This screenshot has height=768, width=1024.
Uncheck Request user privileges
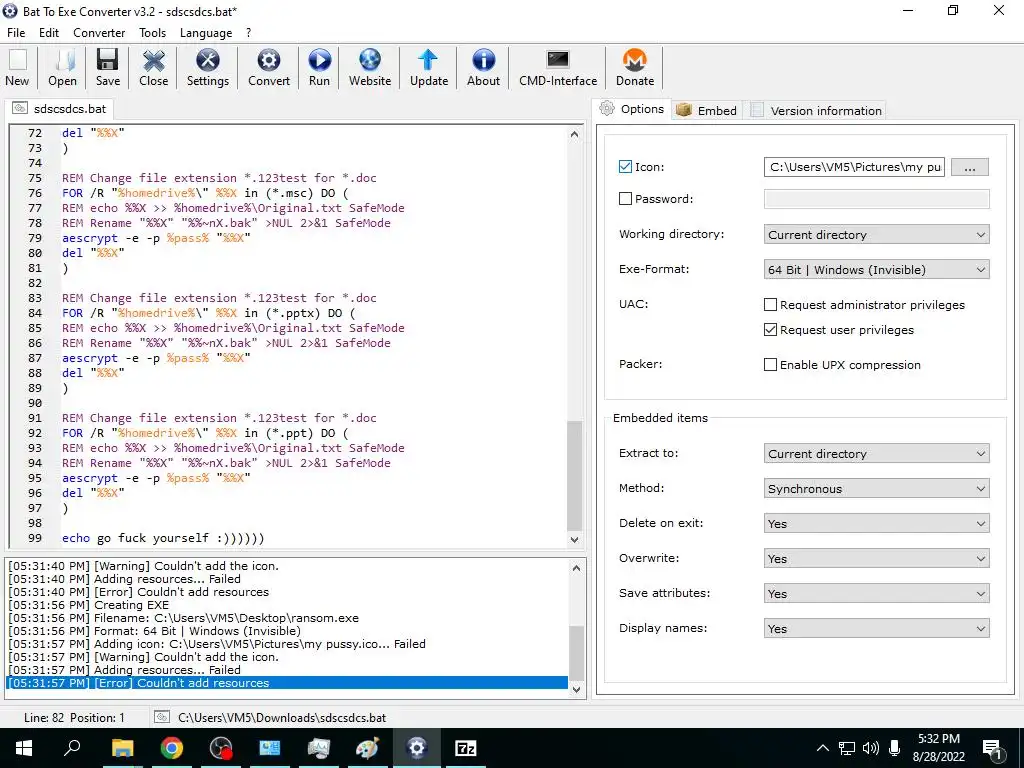(x=771, y=330)
